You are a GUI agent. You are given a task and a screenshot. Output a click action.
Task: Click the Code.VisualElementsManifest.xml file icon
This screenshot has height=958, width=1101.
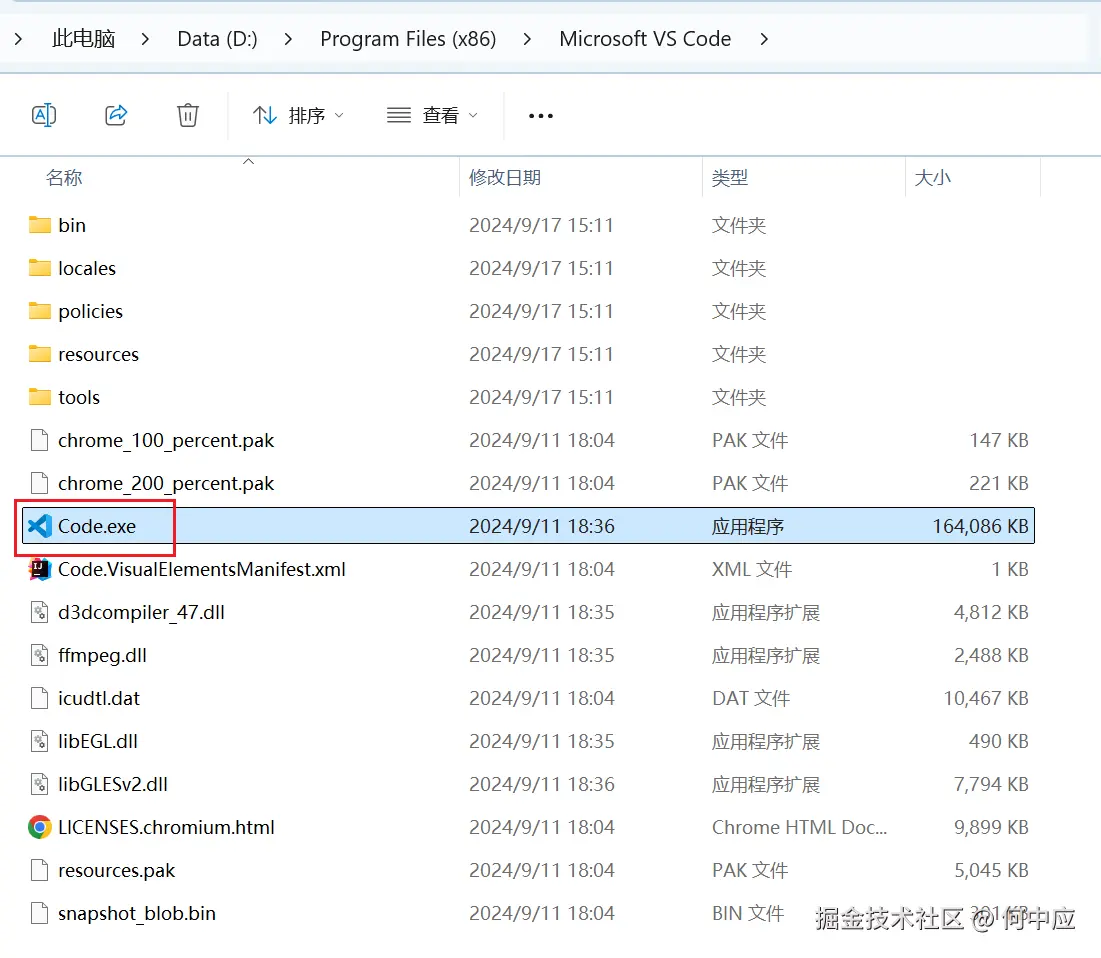(40, 569)
